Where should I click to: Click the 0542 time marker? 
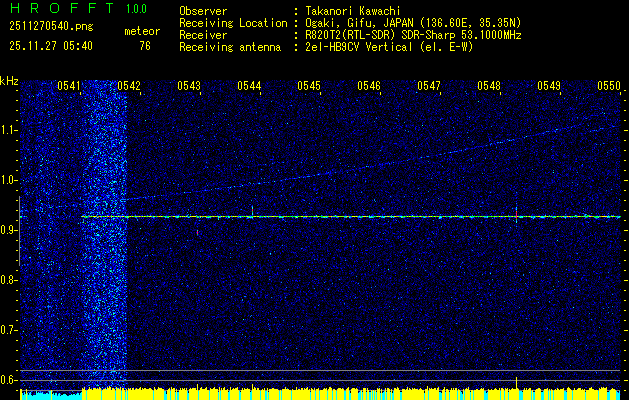point(129,85)
